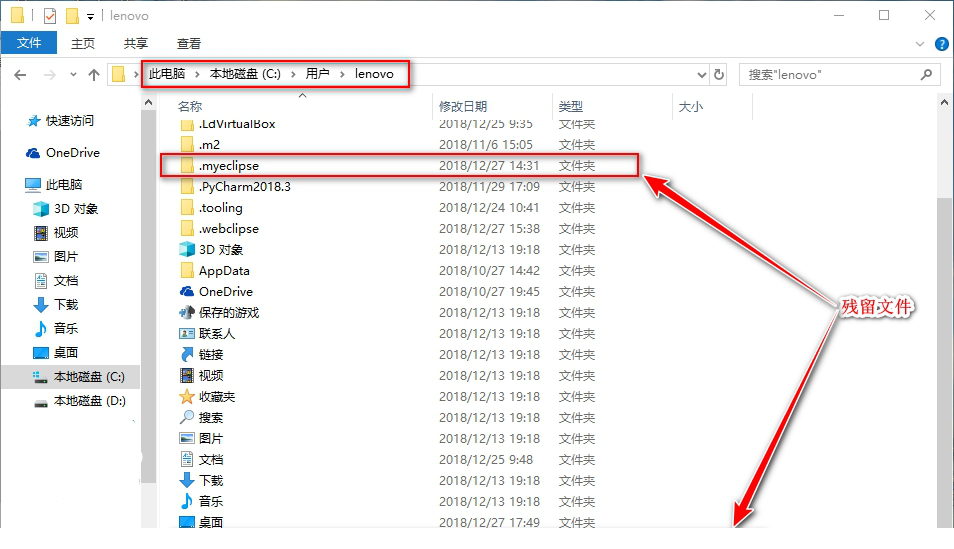Select the 保存的游戏 folder icon

187,312
